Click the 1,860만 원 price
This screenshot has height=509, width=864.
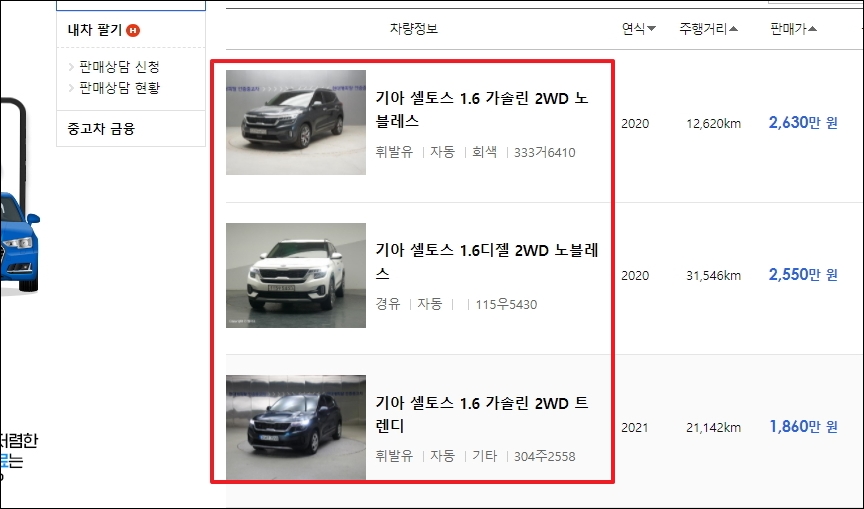point(803,426)
